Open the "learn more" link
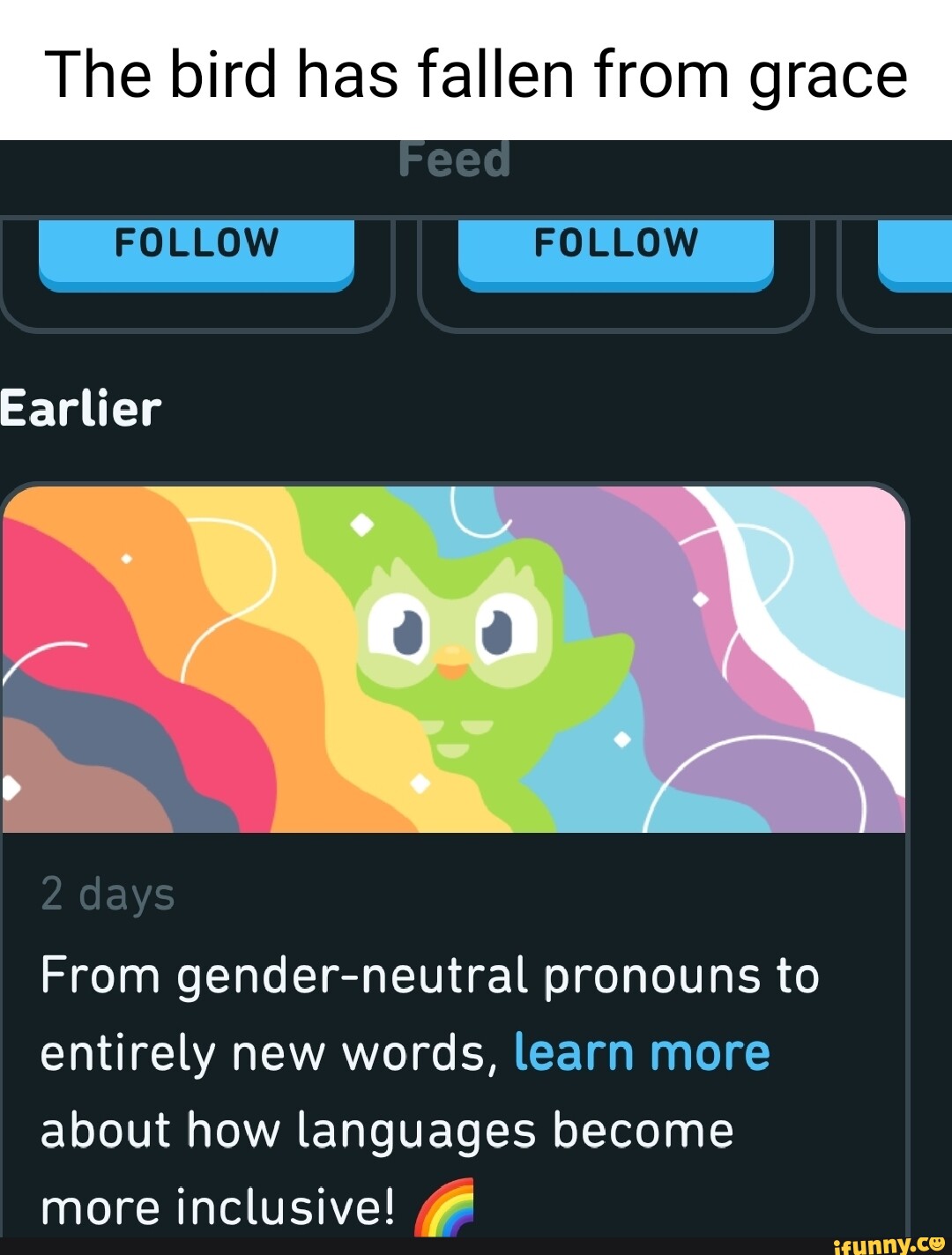The image size is (952, 1255). click(642, 1052)
